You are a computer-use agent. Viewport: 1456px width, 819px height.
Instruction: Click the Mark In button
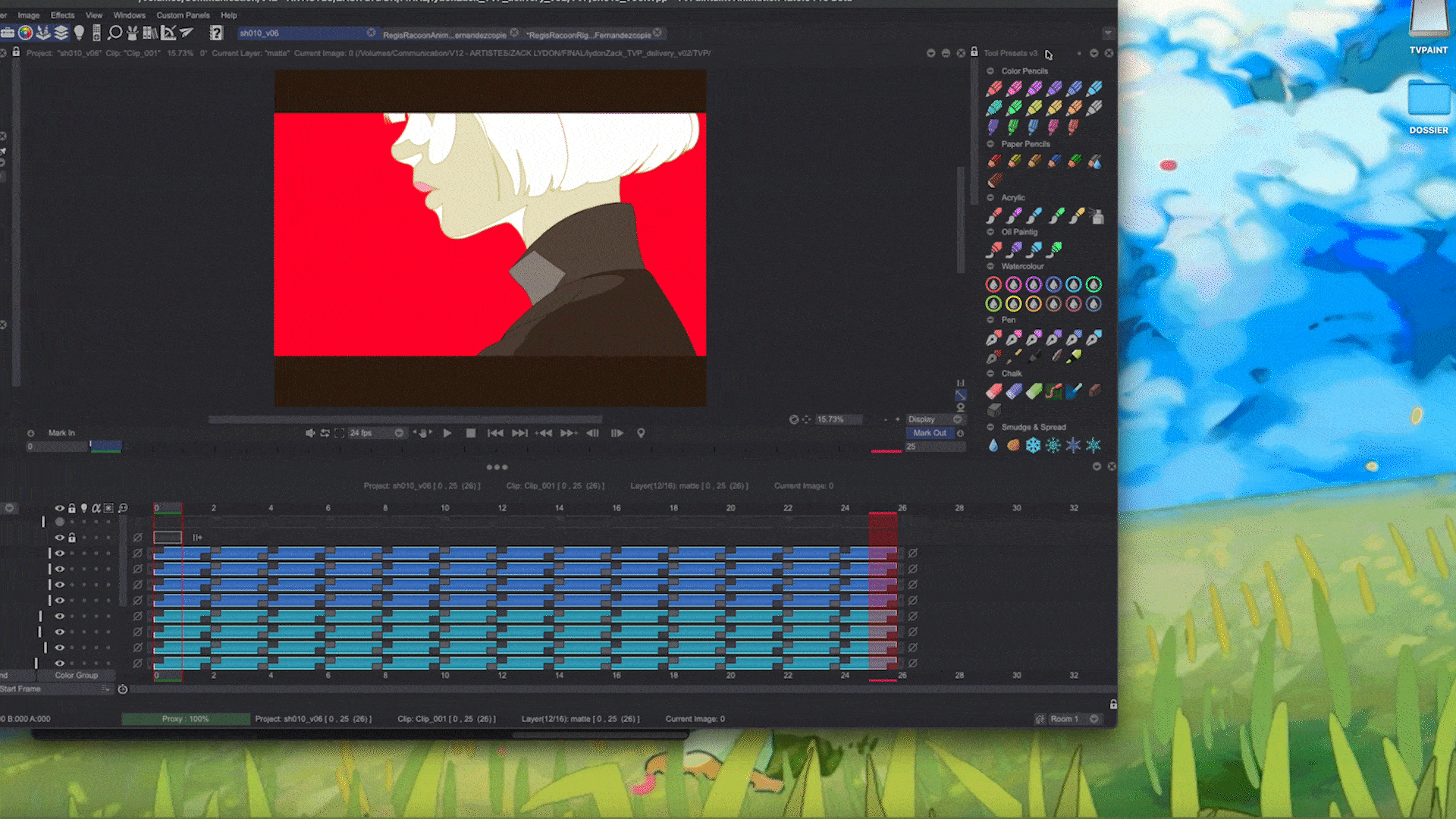(x=61, y=433)
